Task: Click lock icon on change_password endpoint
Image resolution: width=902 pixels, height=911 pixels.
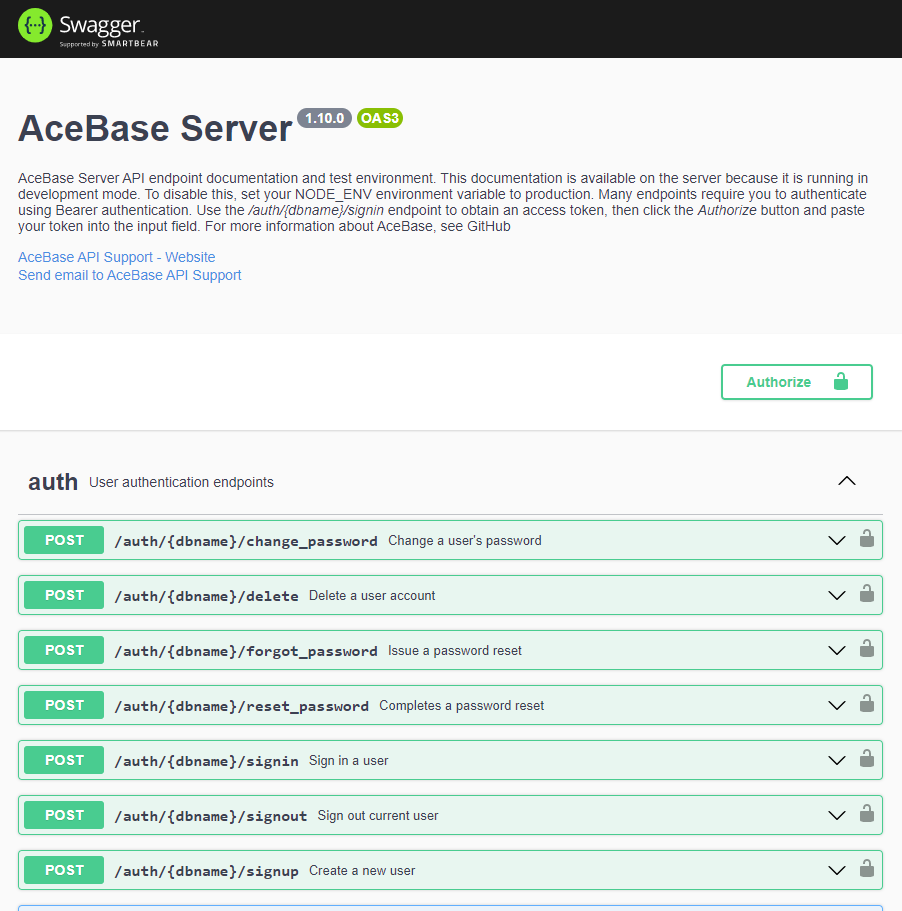Action: click(x=867, y=539)
